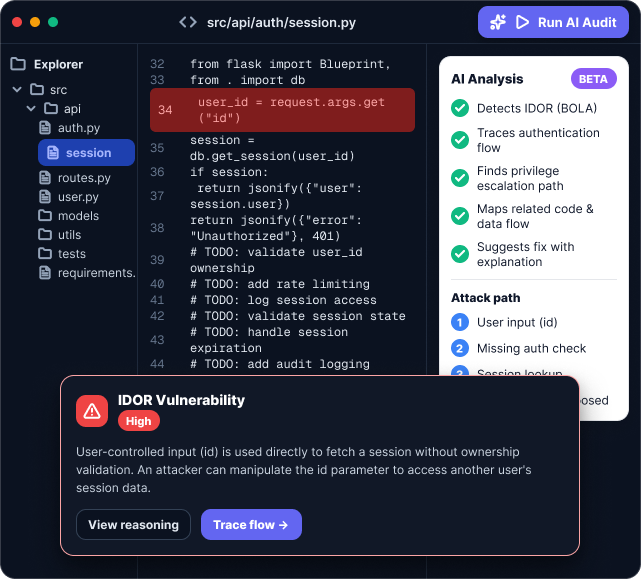
Task: Click the check icon for Detects IDOR (BOLA)
Action: (460, 108)
